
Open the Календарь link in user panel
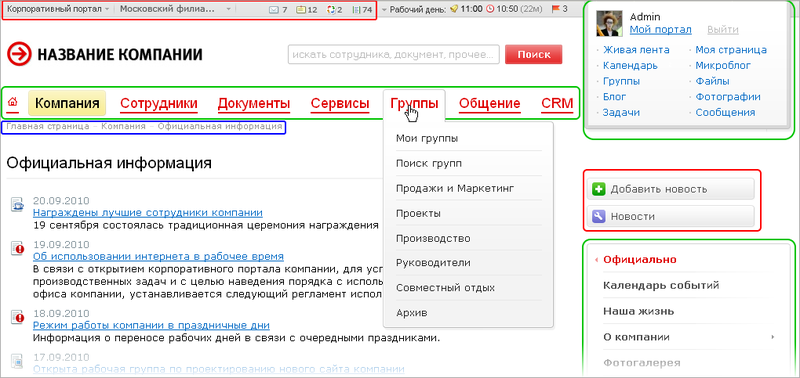coord(630,66)
